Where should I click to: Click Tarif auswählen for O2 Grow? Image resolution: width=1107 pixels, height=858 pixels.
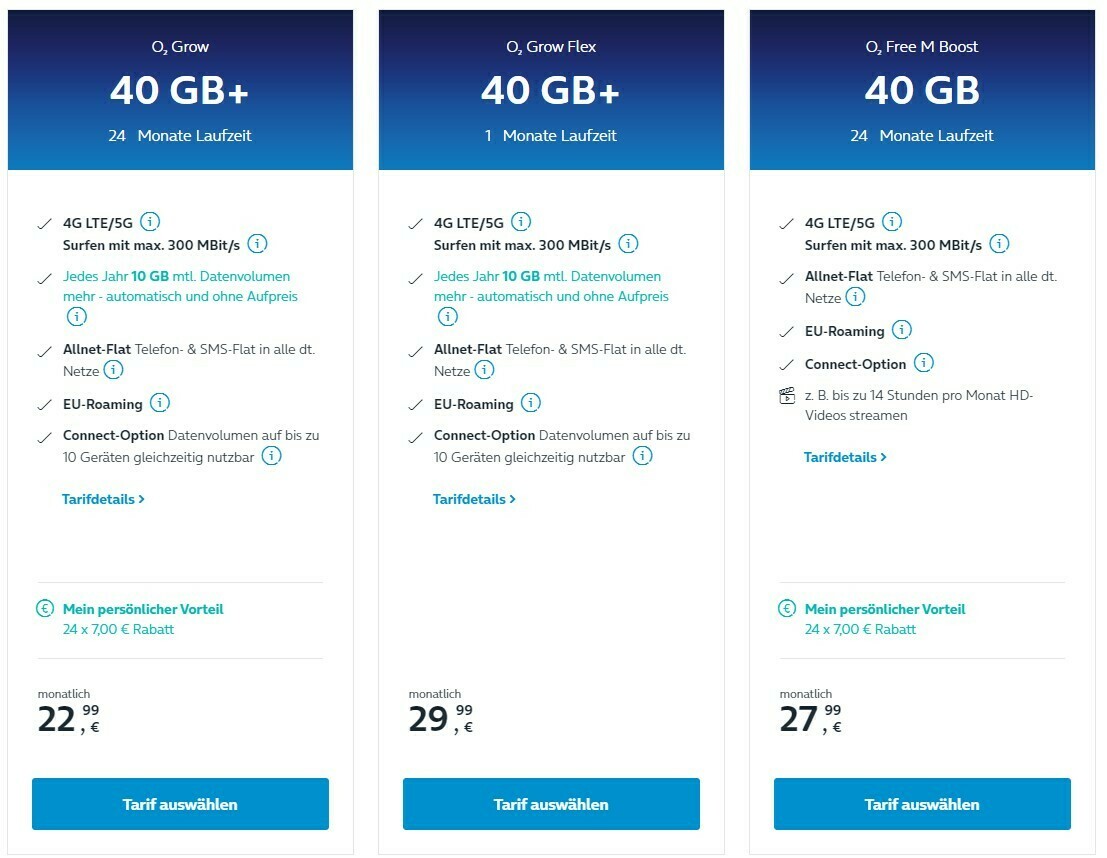(180, 804)
